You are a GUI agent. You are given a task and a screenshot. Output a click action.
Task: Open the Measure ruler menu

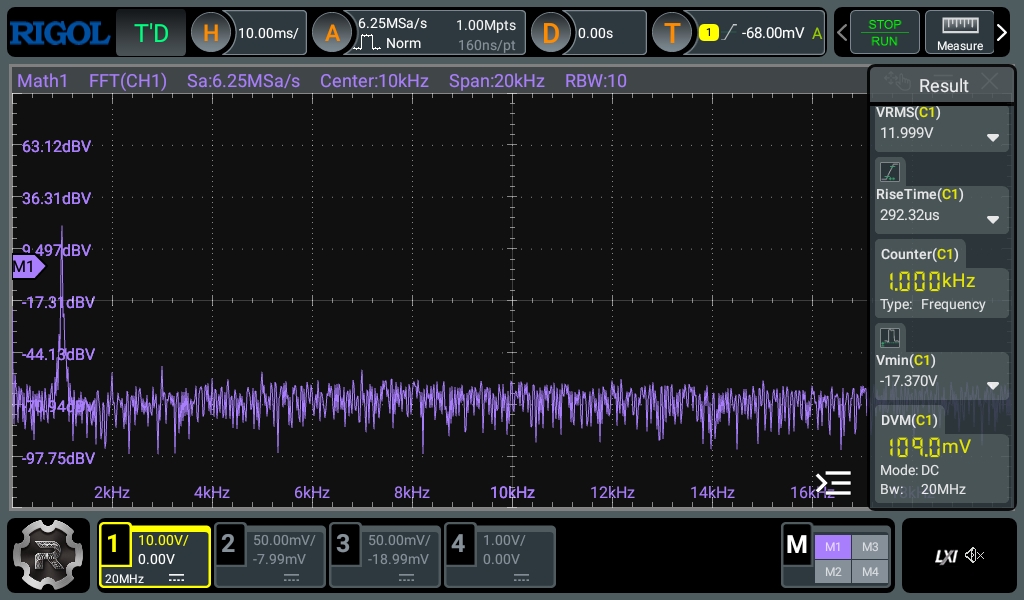959,33
